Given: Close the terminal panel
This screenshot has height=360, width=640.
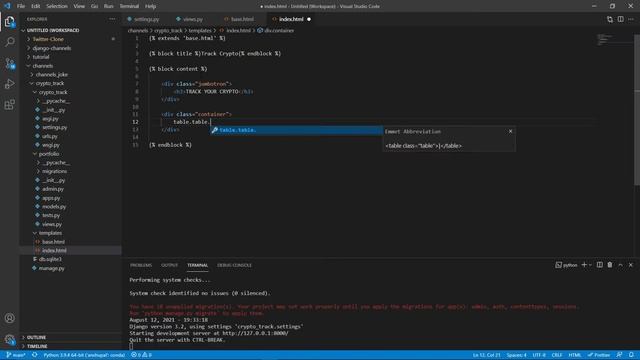Looking at the screenshot, I should (631, 265).
